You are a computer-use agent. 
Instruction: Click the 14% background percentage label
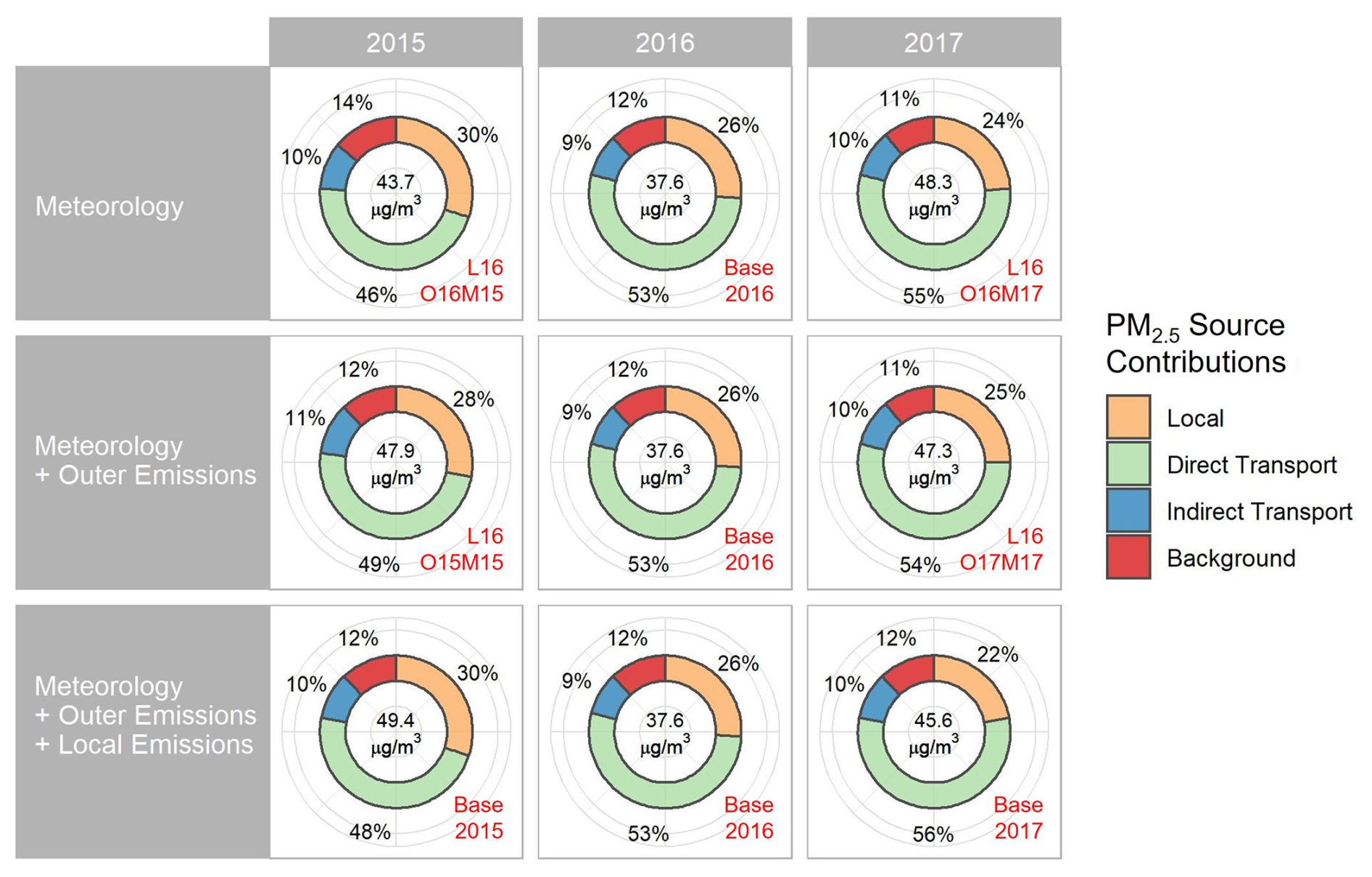click(x=352, y=103)
